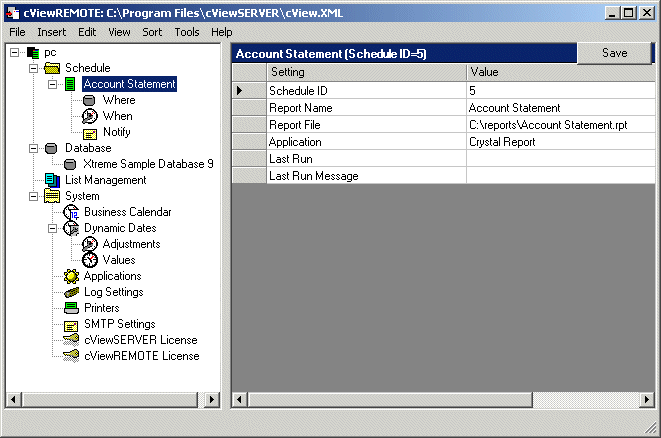Collapse the Database tree node
661x438 pixels.
point(33,148)
